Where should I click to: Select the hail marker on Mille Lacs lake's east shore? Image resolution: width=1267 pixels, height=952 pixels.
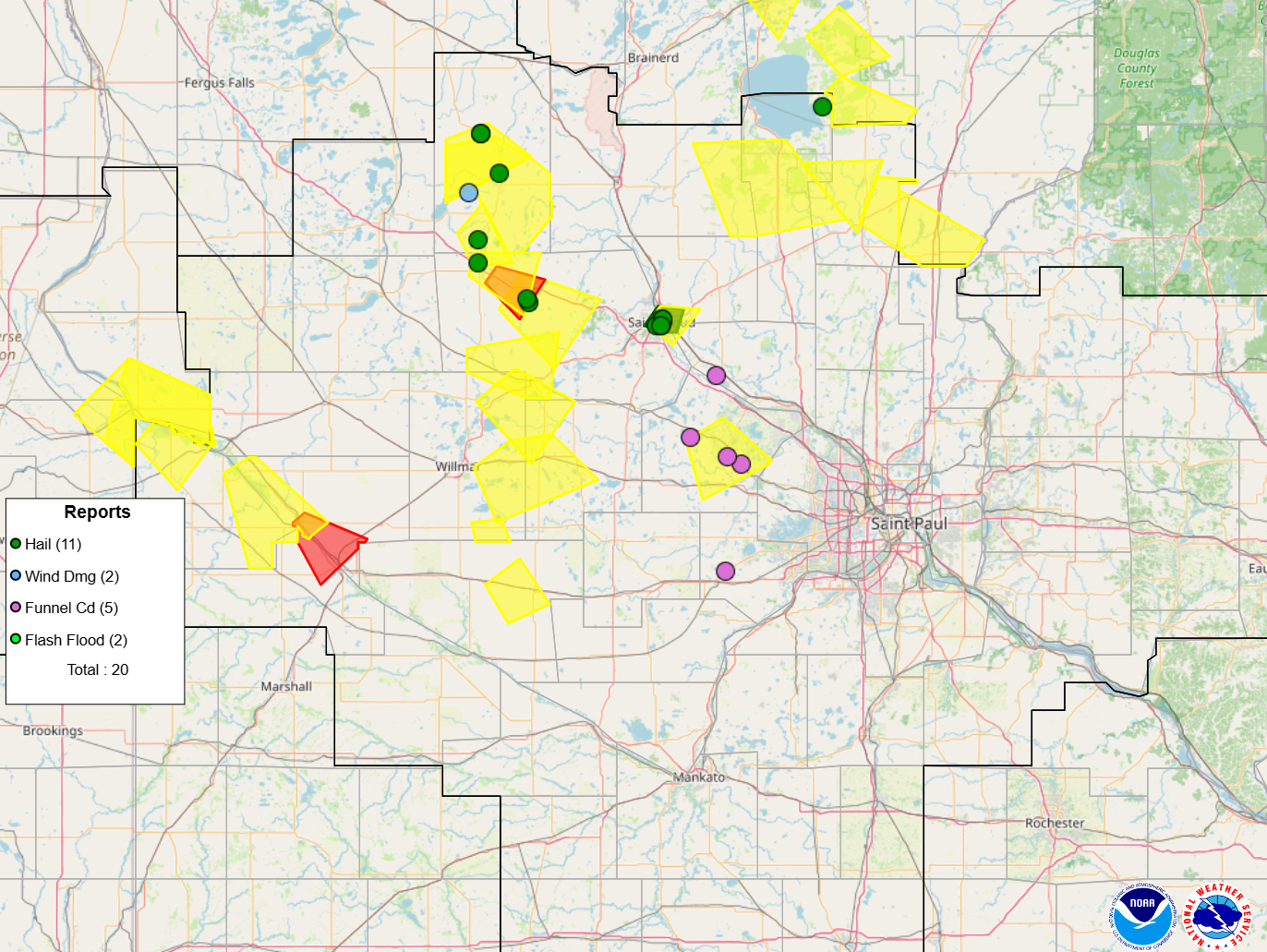pyautogui.click(x=822, y=107)
